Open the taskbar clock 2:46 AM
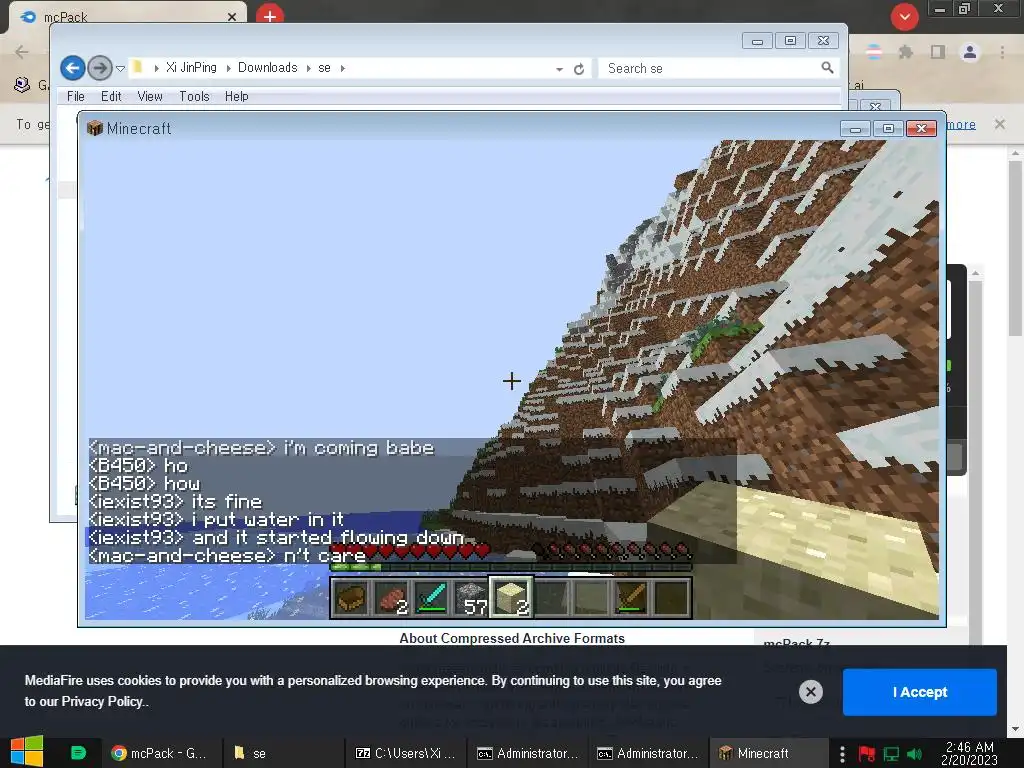 (x=969, y=753)
